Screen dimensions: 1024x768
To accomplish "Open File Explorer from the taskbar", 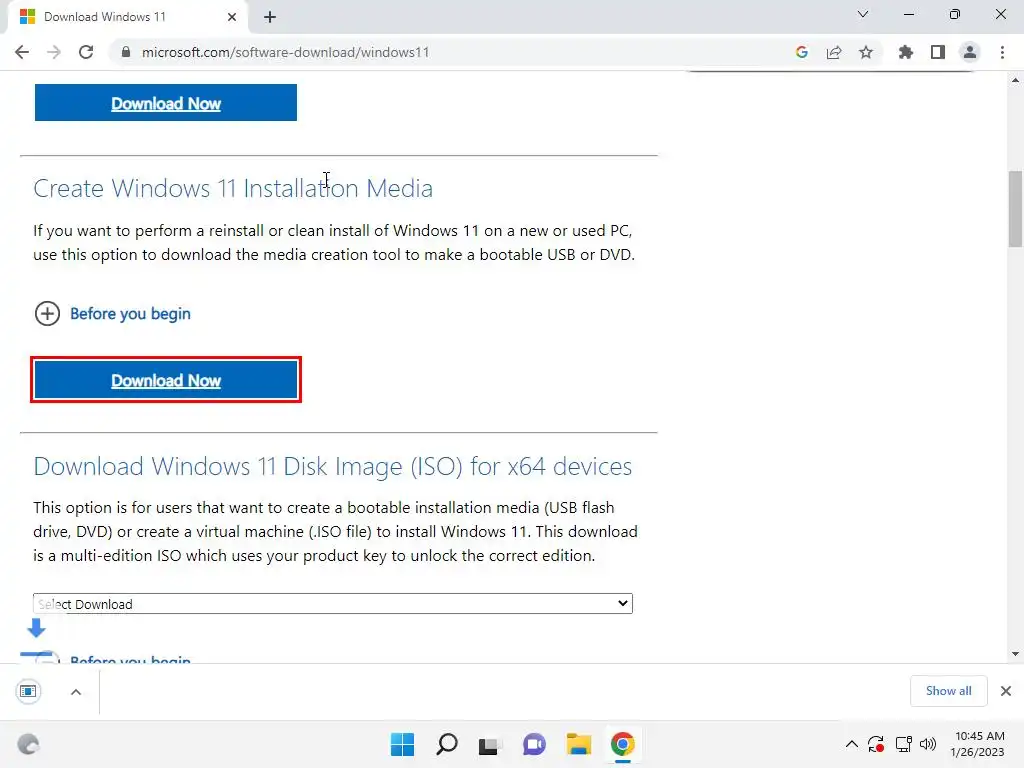I will 579,744.
